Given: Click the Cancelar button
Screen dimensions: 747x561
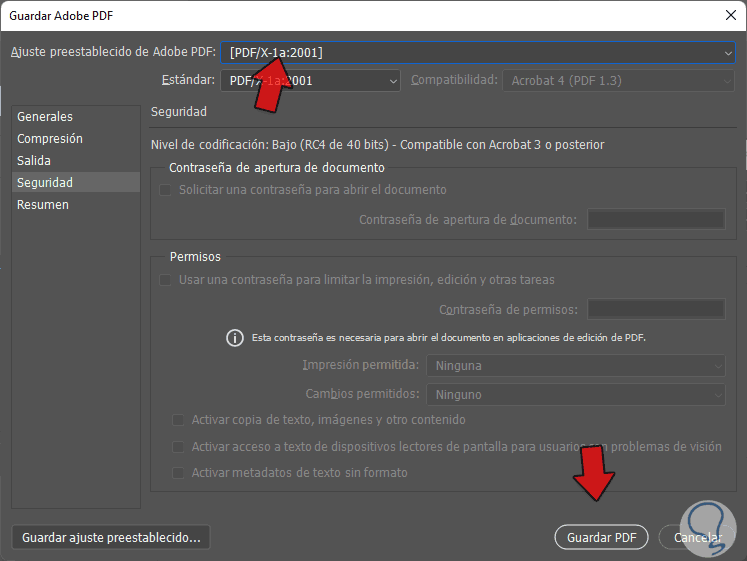Looking at the screenshot, I should [x=697, y=537].
